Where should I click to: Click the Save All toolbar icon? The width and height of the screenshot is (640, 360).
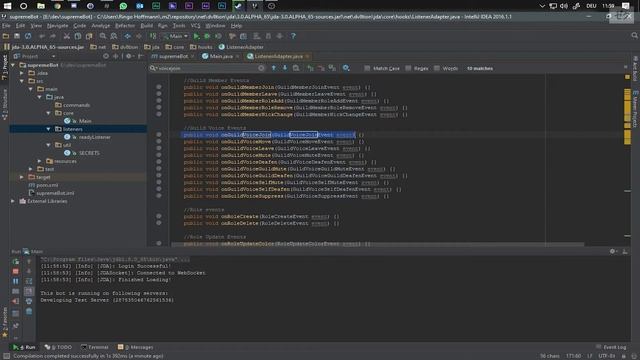point(17,36)
